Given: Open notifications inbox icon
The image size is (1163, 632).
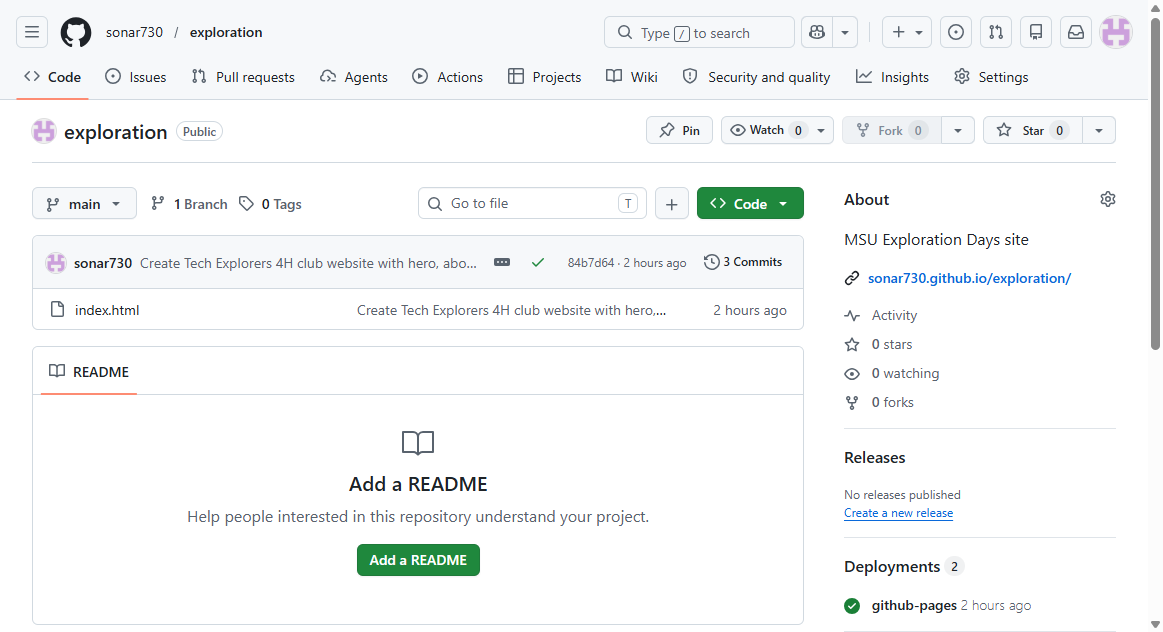Looking at the screenshot, I should [x=1076, y=32].
